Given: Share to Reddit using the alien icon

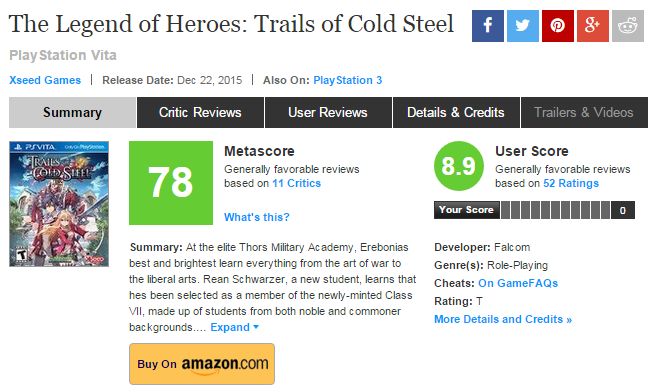Looking at the screenshot, I should click(628, 26).
